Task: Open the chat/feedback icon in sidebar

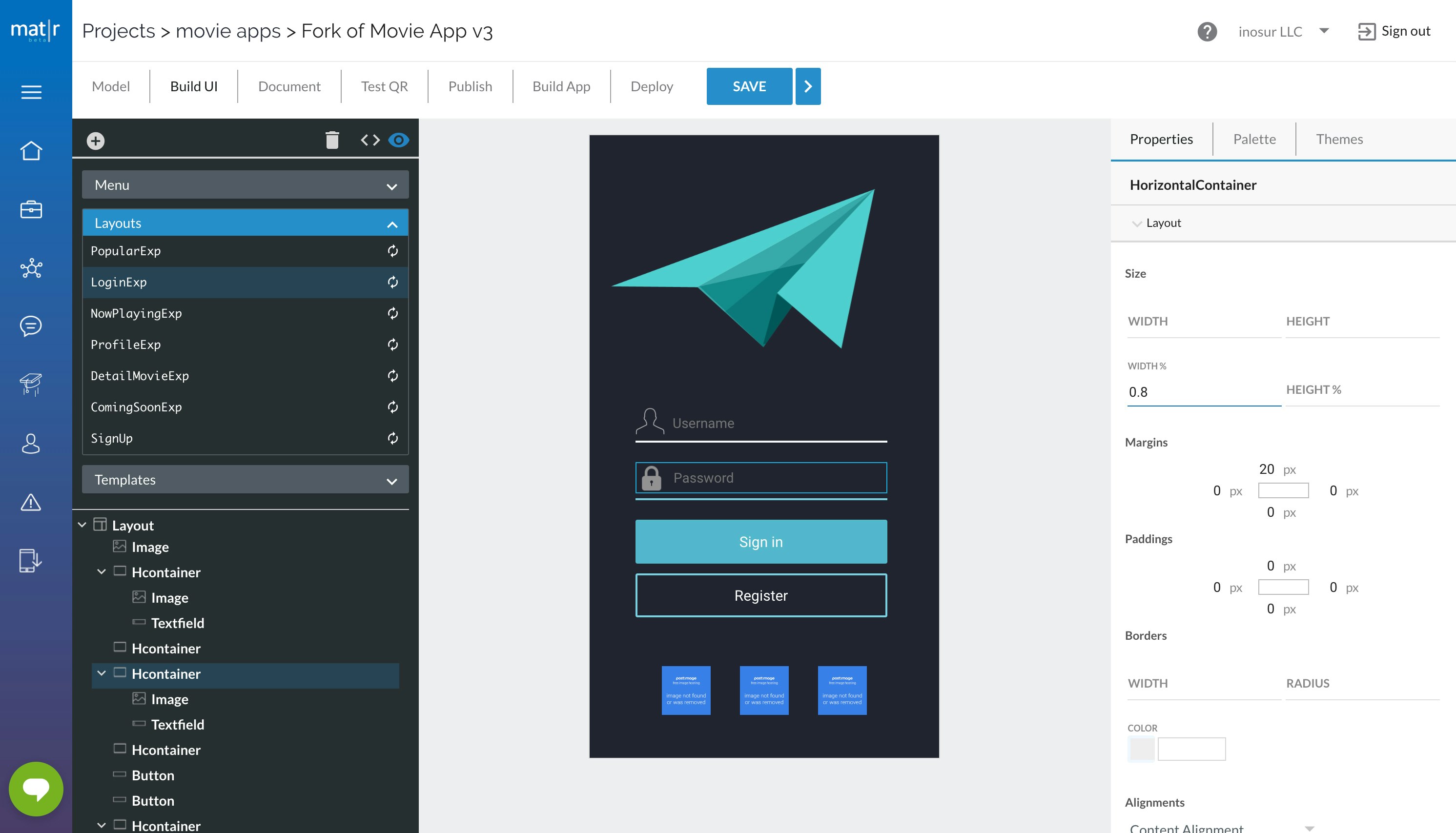Action: (x=31, y=326)
